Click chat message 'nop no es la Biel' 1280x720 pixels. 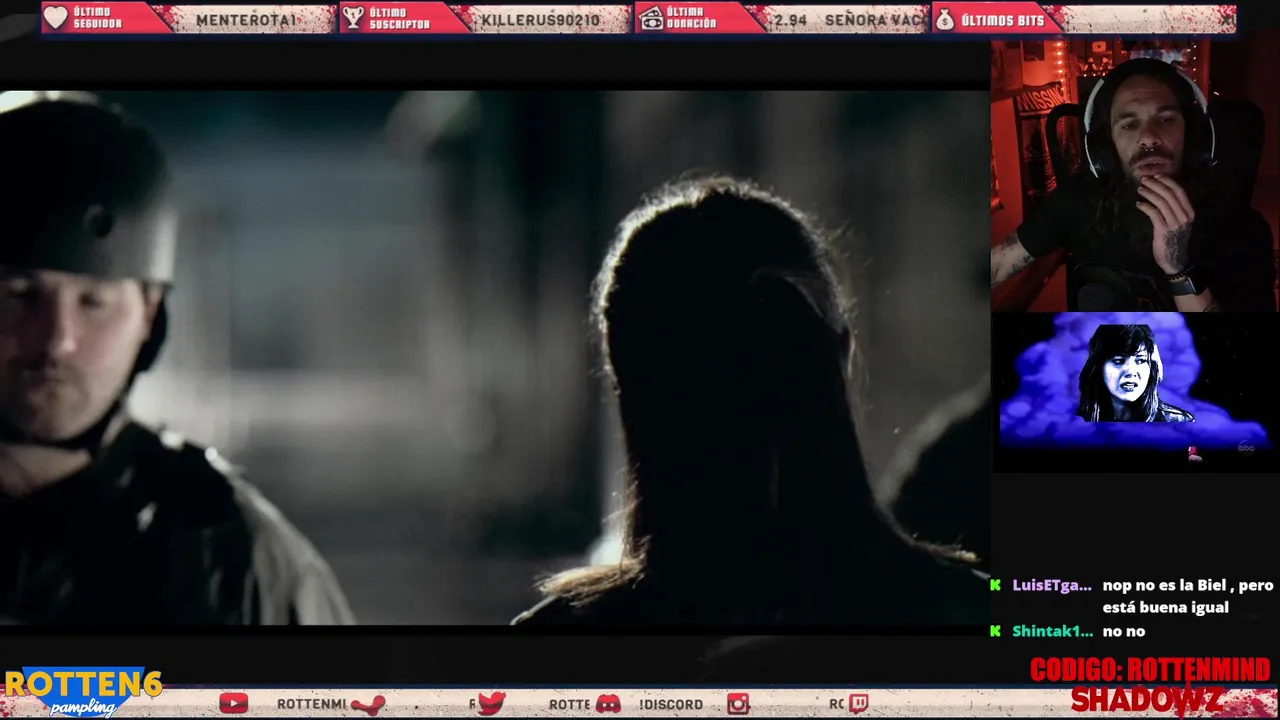click(x=1188, y=596)
